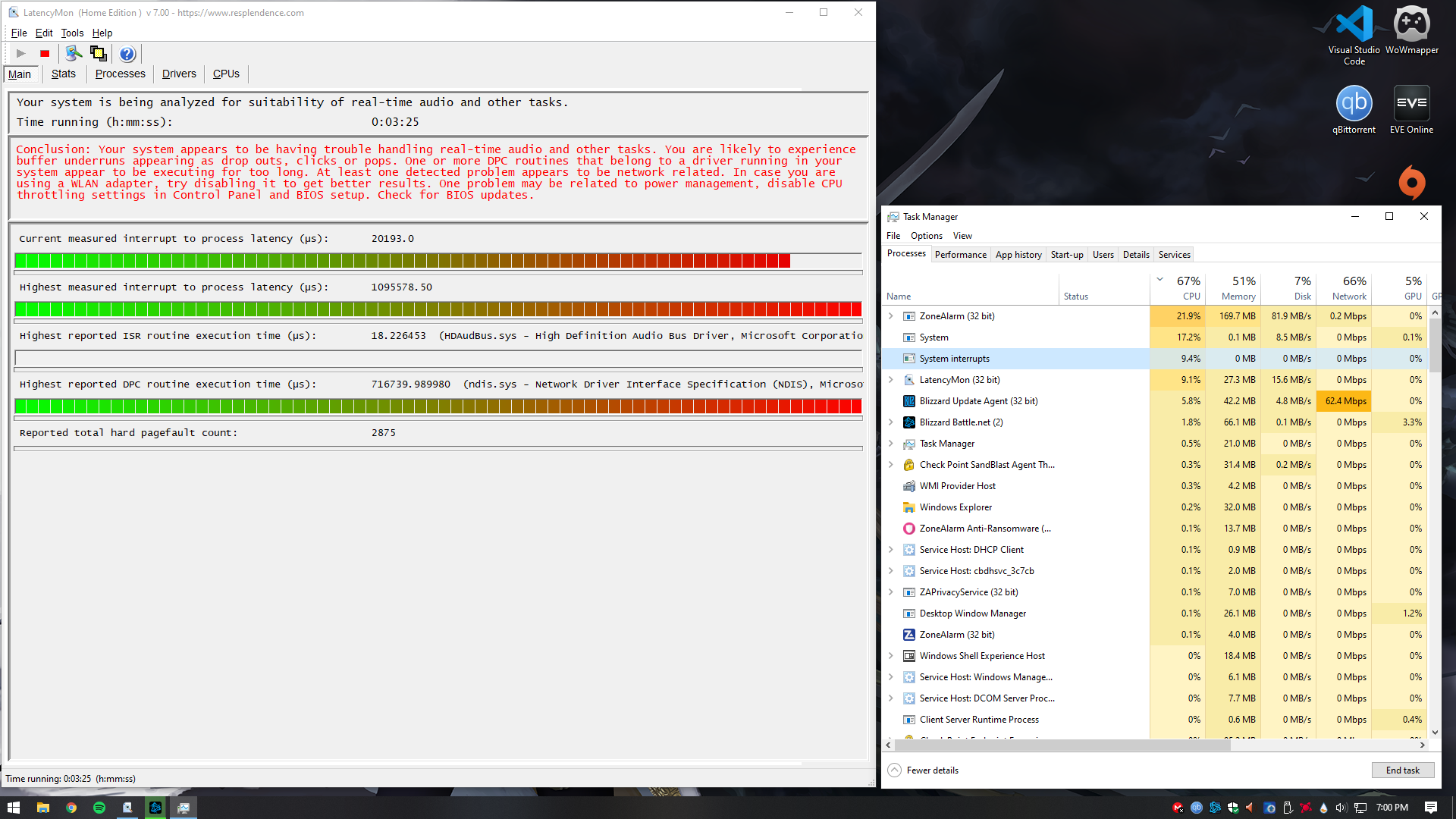Viewport: 1456px width, 819px height.
Task: Sort processes by CPU column header
Action: coord(1178,288)
